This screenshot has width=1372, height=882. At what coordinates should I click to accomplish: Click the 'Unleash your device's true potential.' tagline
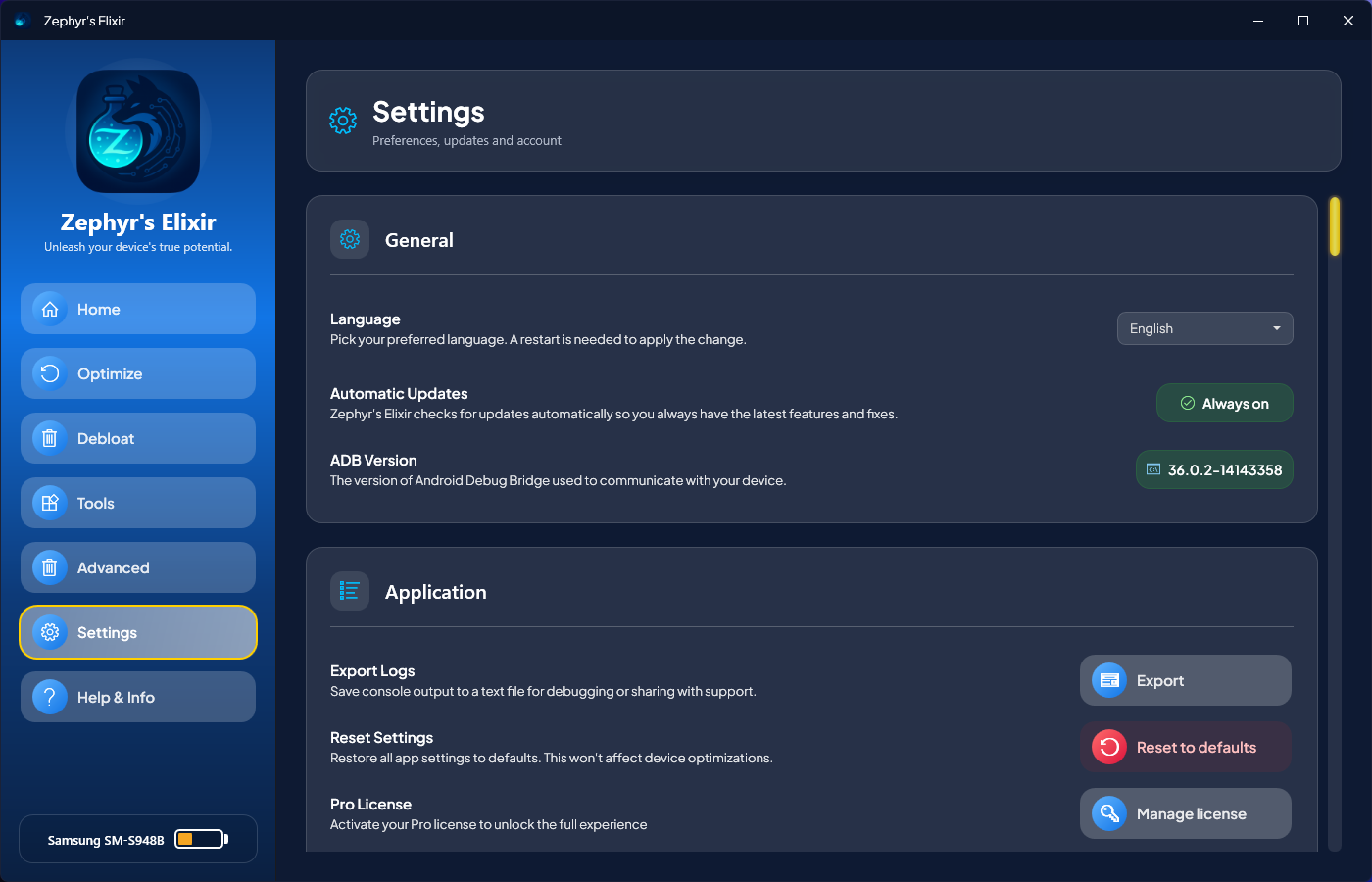[138, 247]
